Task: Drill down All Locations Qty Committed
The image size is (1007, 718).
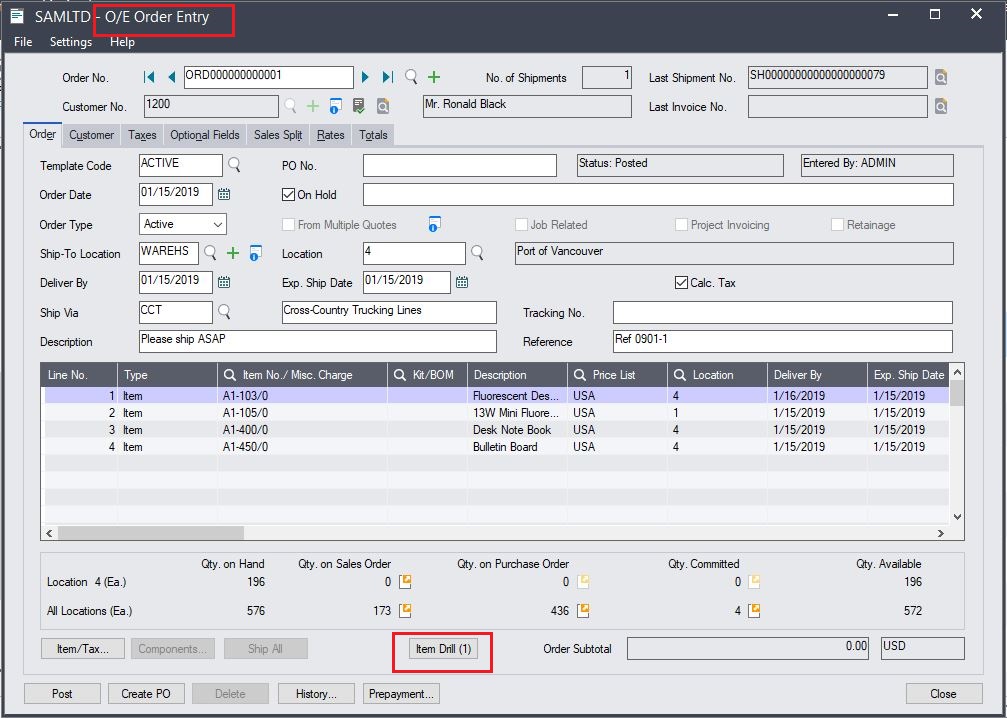Action: 754,611
